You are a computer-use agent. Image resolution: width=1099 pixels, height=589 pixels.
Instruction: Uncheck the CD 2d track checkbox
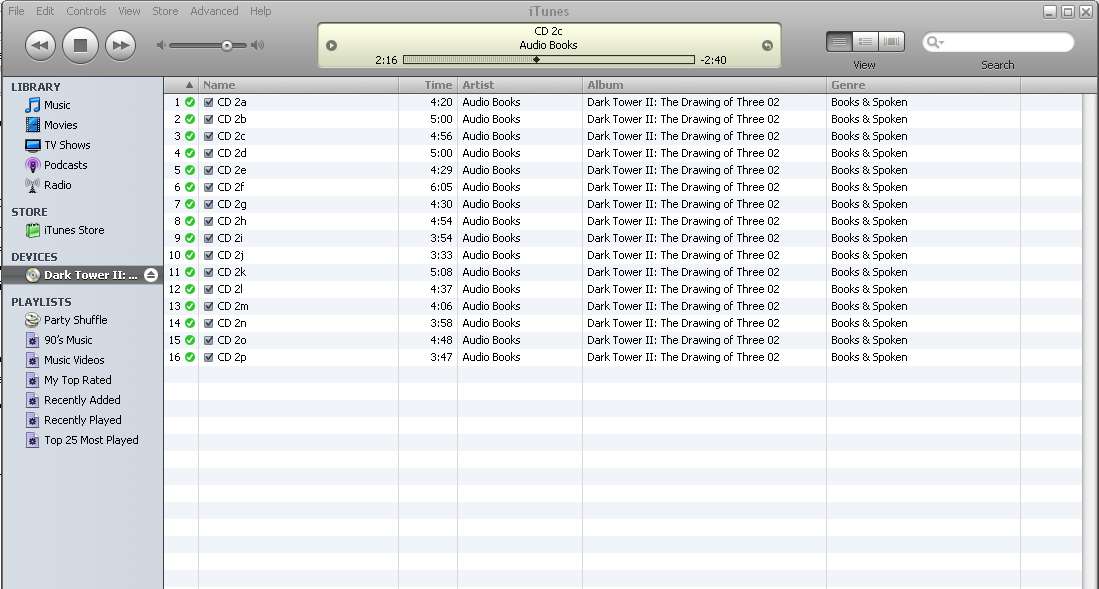click(x=208, y=153)
